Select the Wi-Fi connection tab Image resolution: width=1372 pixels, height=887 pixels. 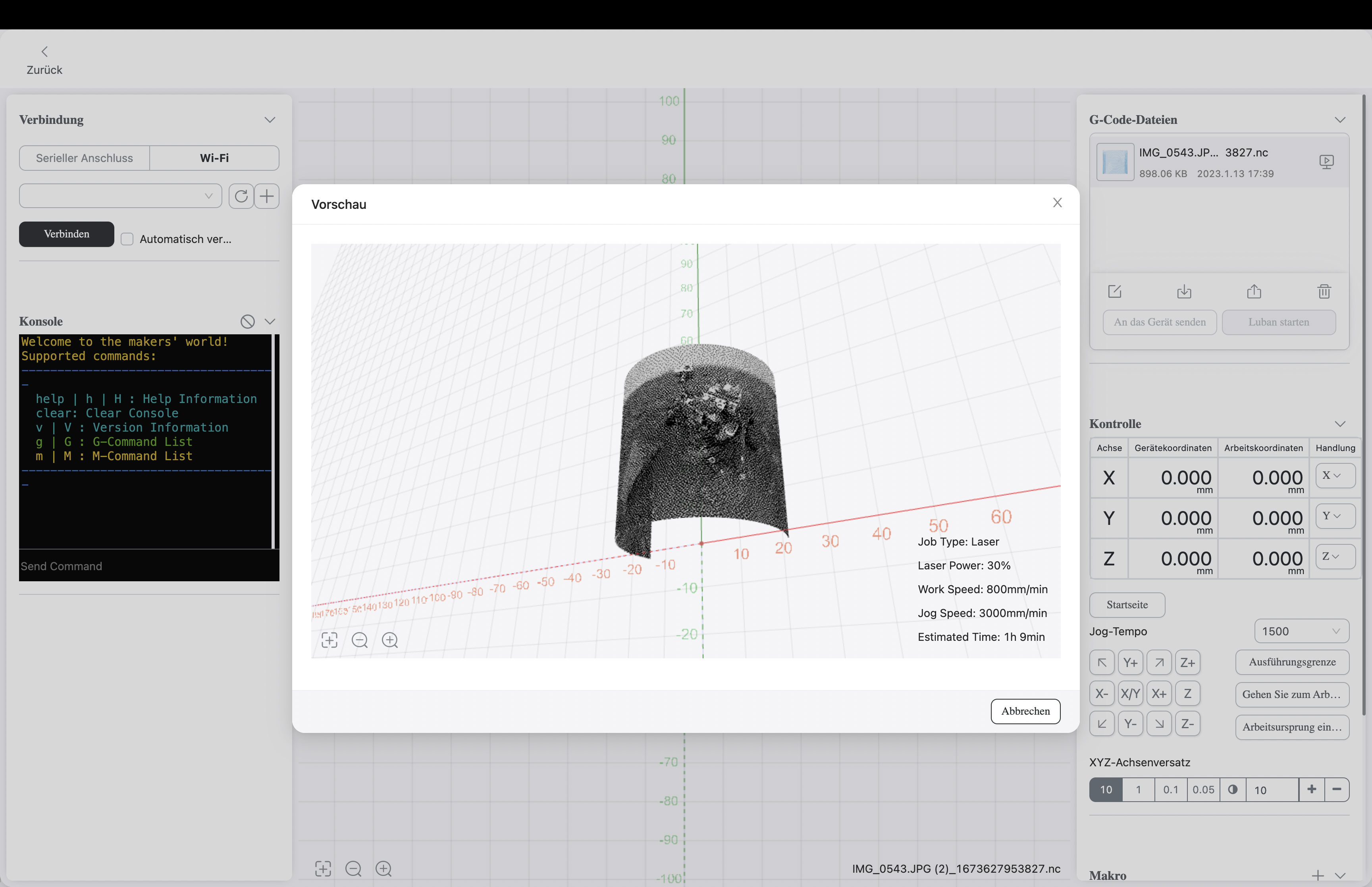[x=214, y=158]
